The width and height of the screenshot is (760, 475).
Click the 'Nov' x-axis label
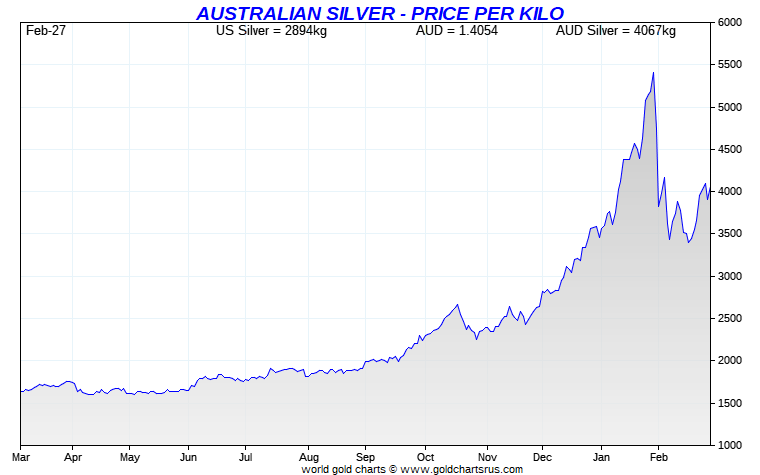(x=487, y=457)
